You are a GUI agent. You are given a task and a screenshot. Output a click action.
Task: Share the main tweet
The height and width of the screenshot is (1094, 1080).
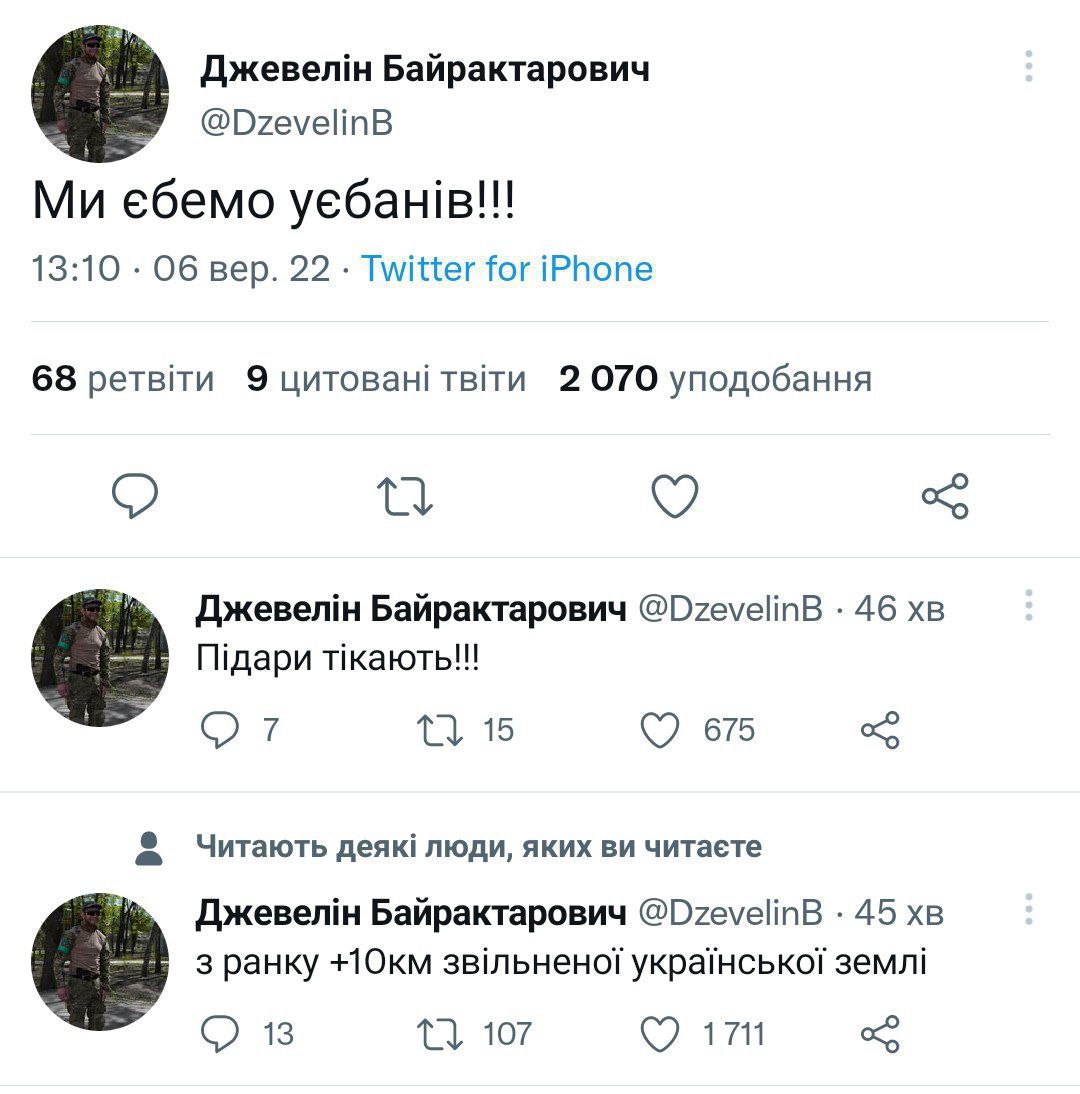click(x=944, y=496)
